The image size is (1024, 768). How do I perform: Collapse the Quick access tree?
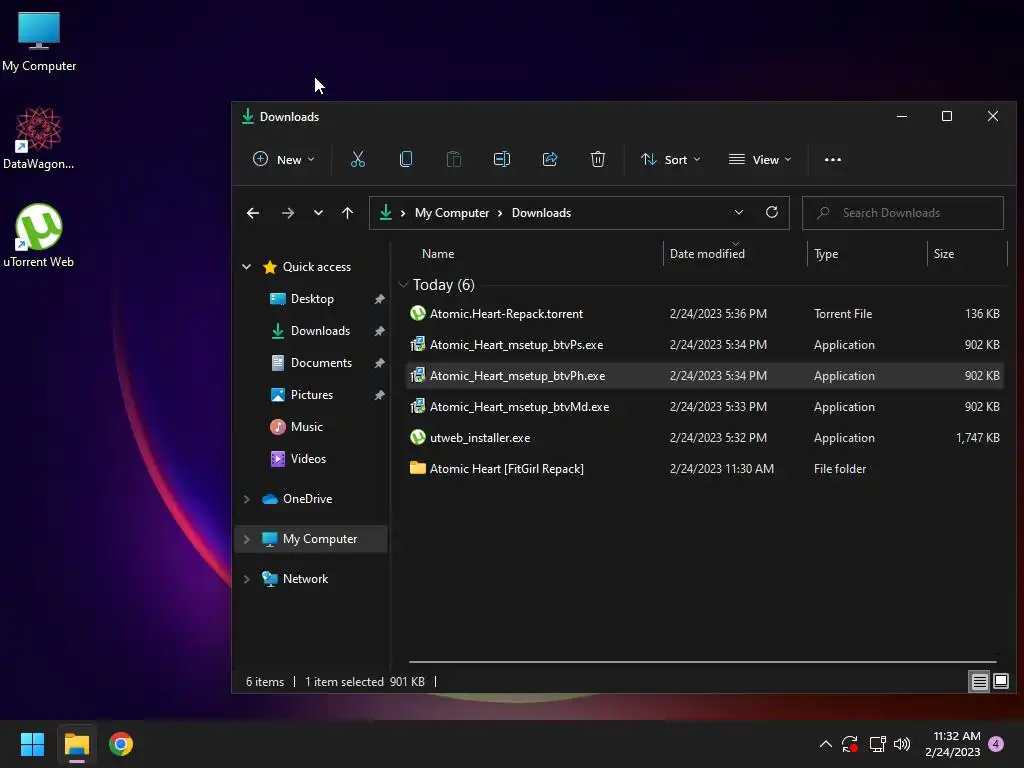[x=247, y=266]
